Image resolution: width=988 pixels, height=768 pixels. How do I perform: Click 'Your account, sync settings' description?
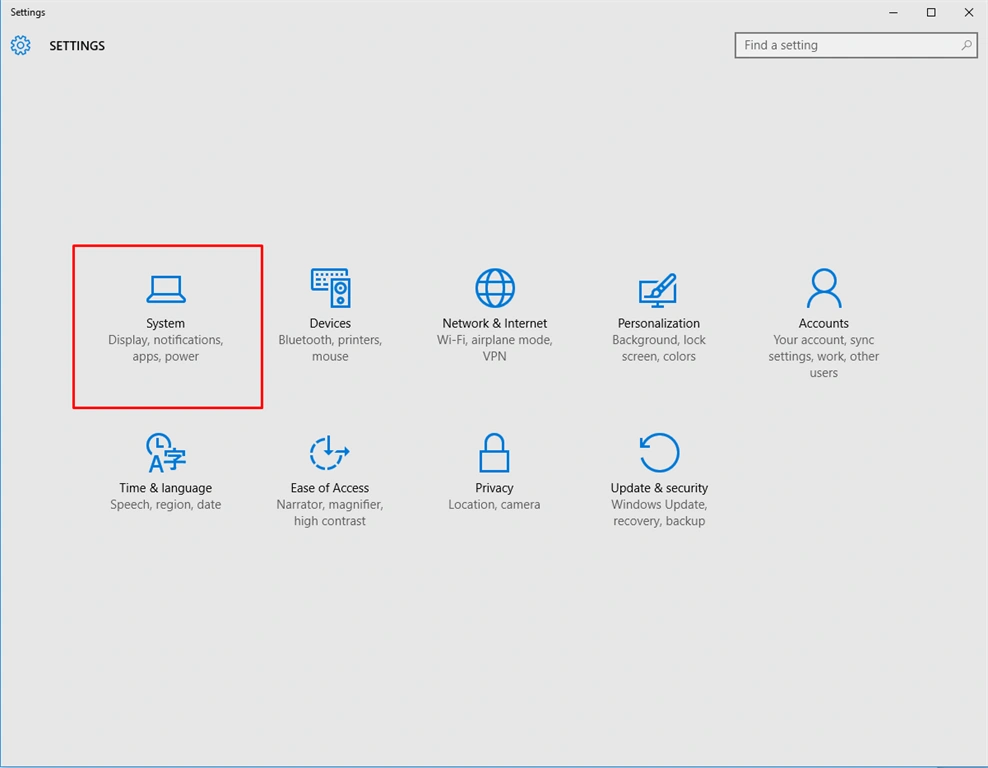click(824, 356)
